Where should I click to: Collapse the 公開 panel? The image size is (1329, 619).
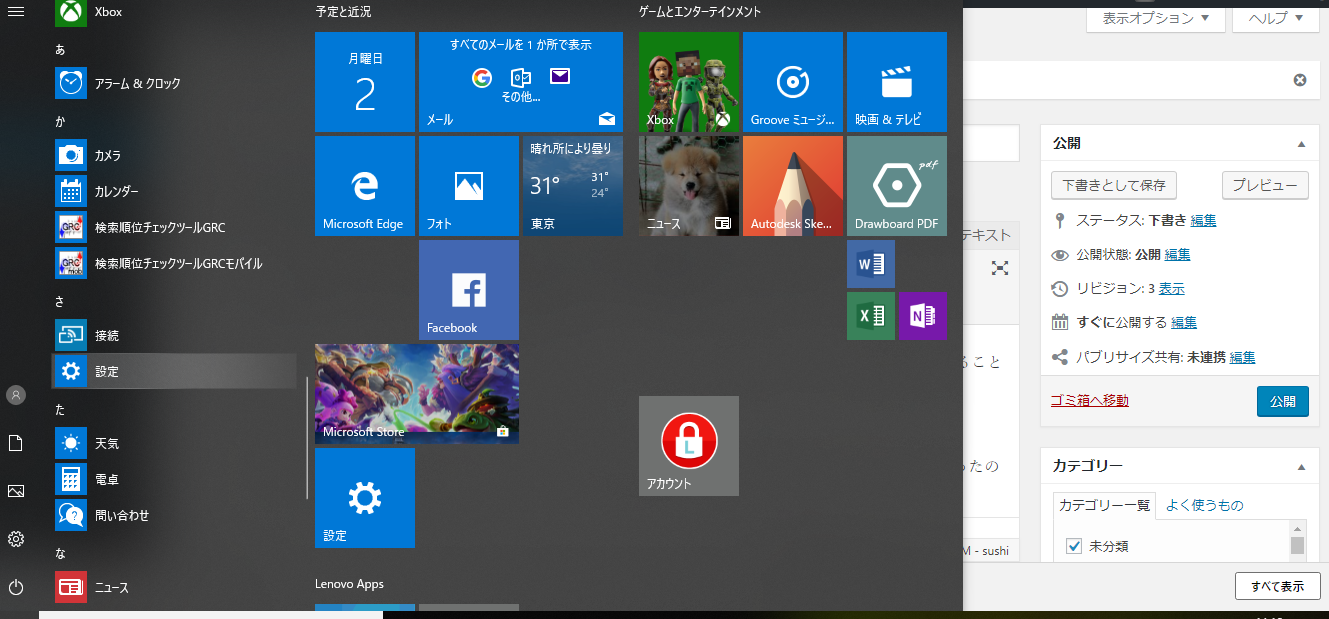[x=1301, y=144]
